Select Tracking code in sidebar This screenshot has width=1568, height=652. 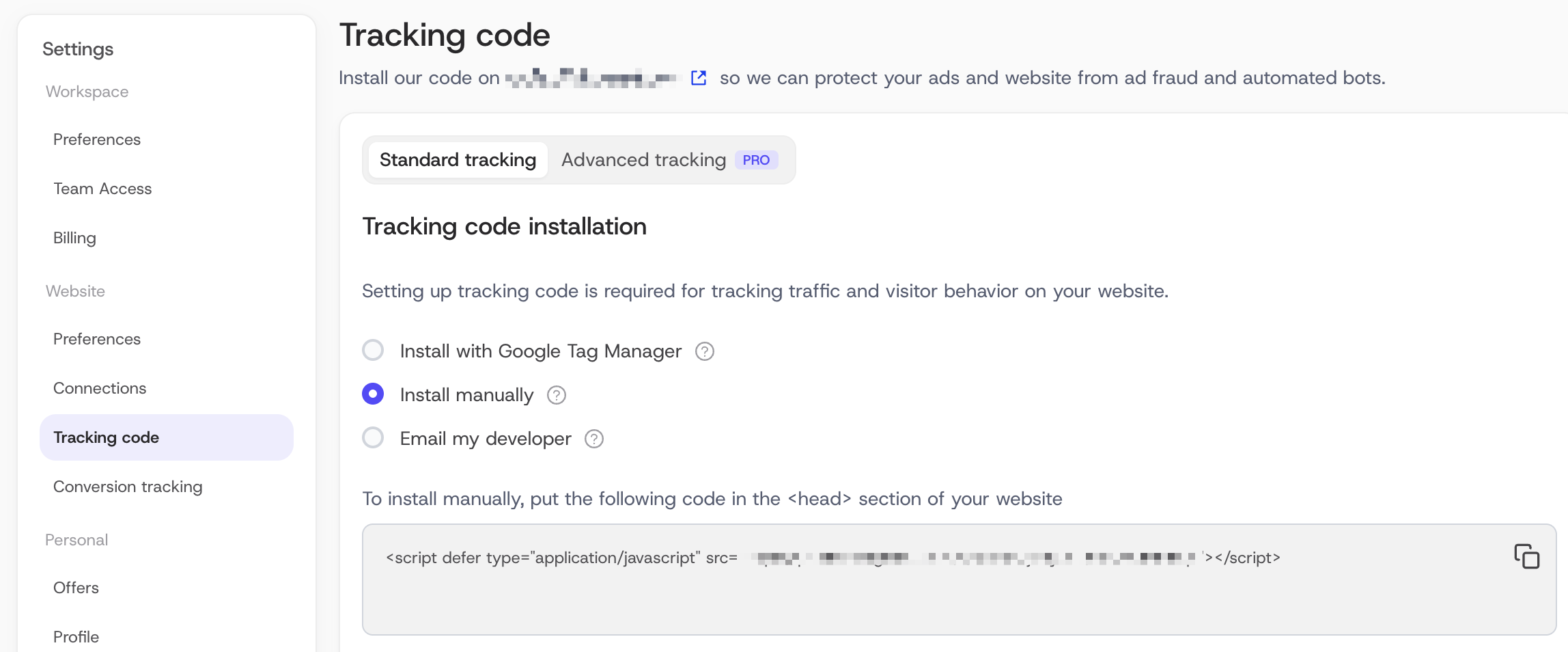click(x=167, y=437)
